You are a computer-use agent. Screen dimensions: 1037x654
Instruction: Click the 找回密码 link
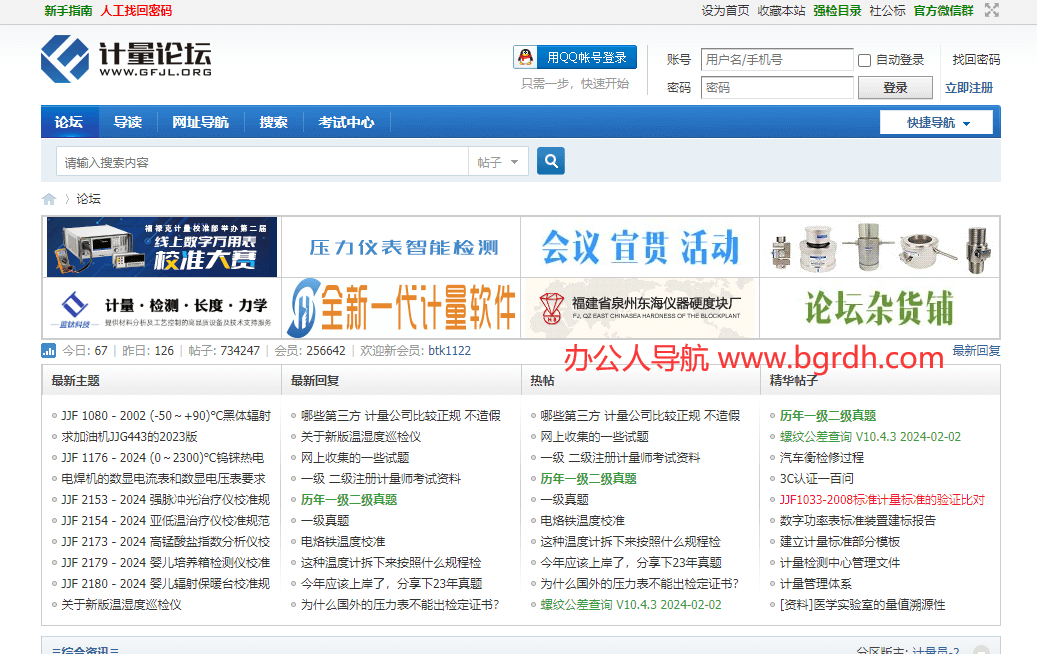click(x=975, y=60)
